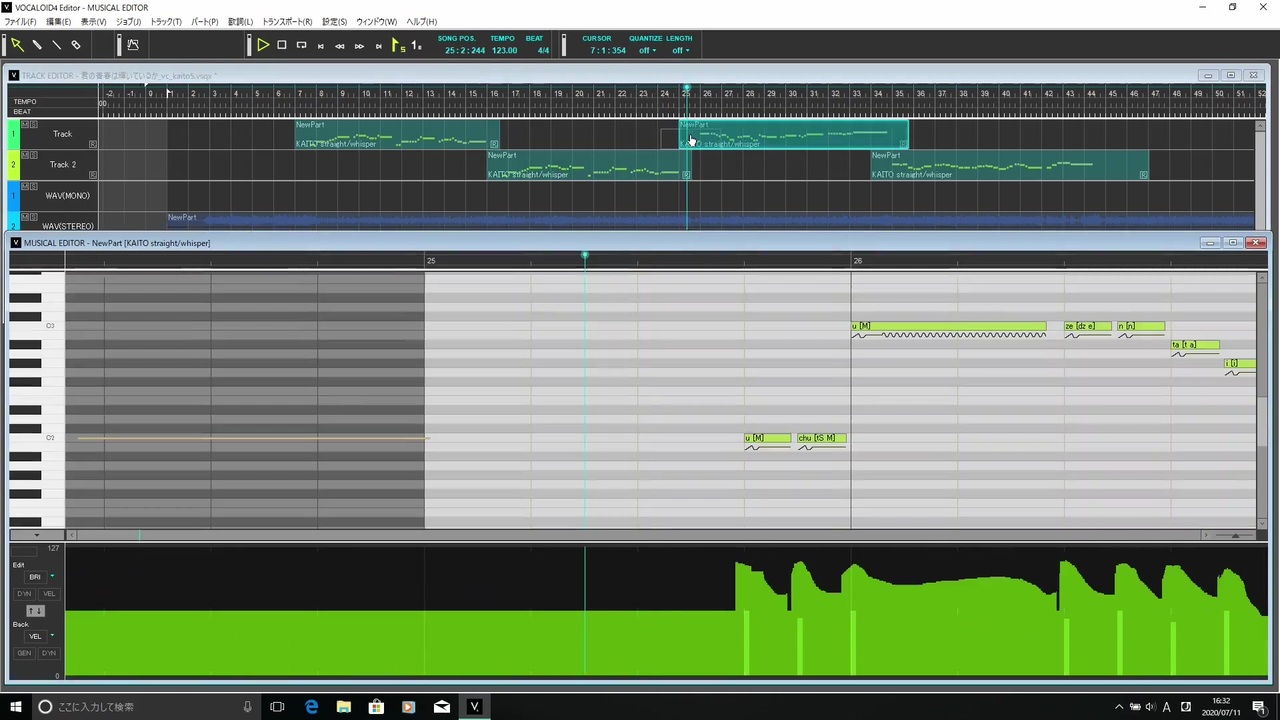Solo Track 2 with S button

coord(33,155)
